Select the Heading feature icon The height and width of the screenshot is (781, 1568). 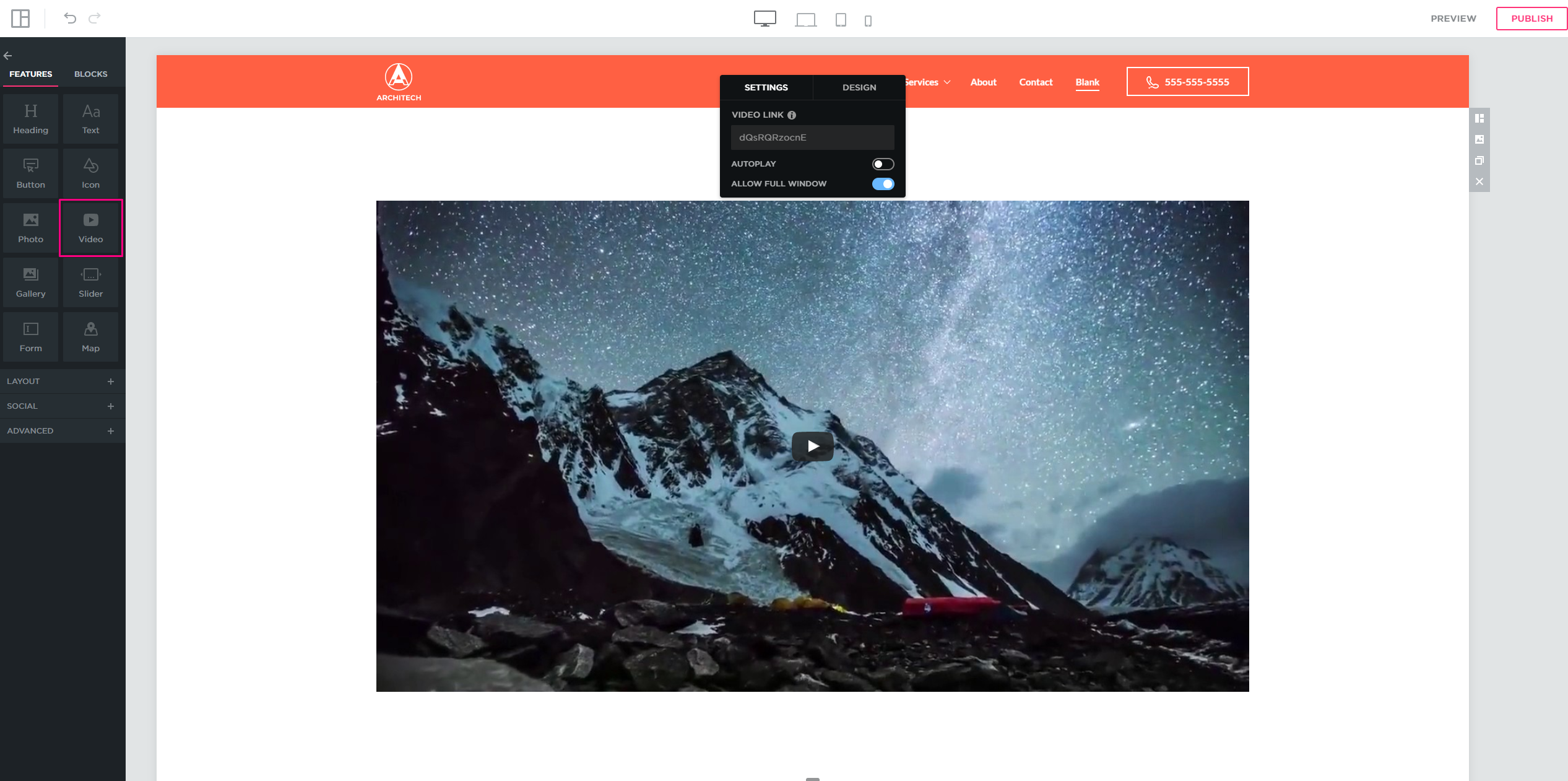click(30, 118)
